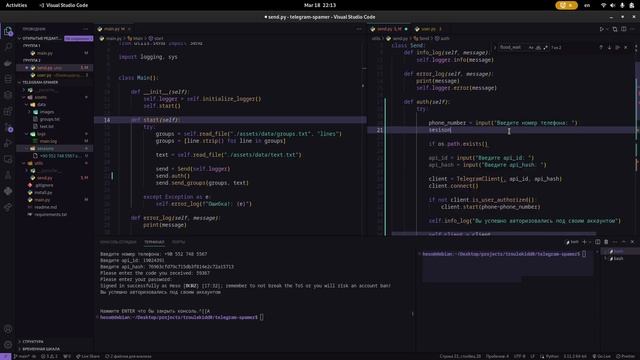640x360 pixels.
Task: Open the Remote Explorer view in activity bar
Action: pos(8,159)
